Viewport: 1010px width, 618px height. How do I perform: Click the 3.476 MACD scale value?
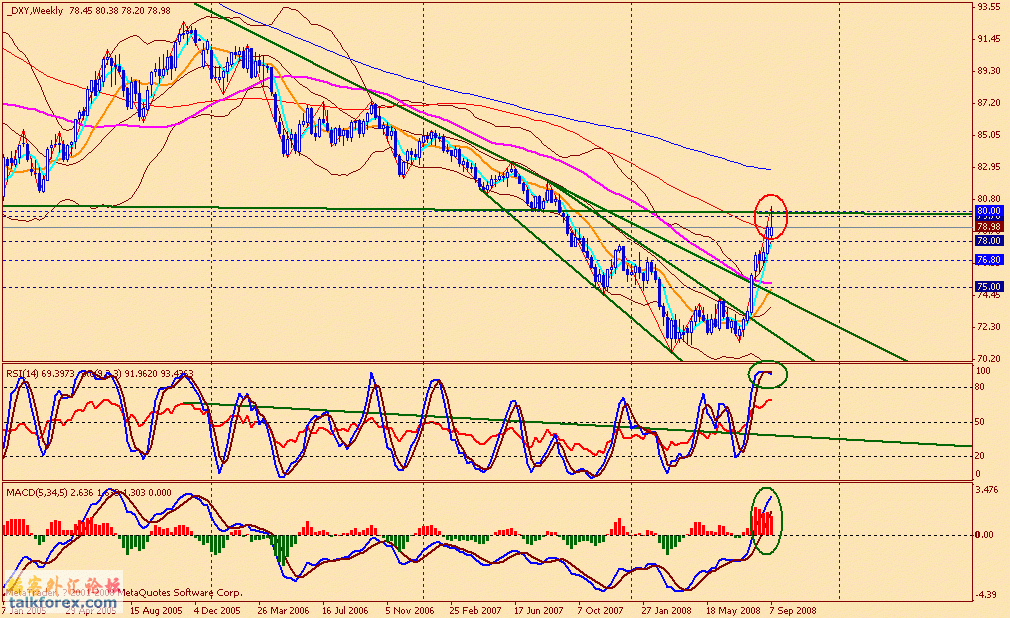pos(987,490)
